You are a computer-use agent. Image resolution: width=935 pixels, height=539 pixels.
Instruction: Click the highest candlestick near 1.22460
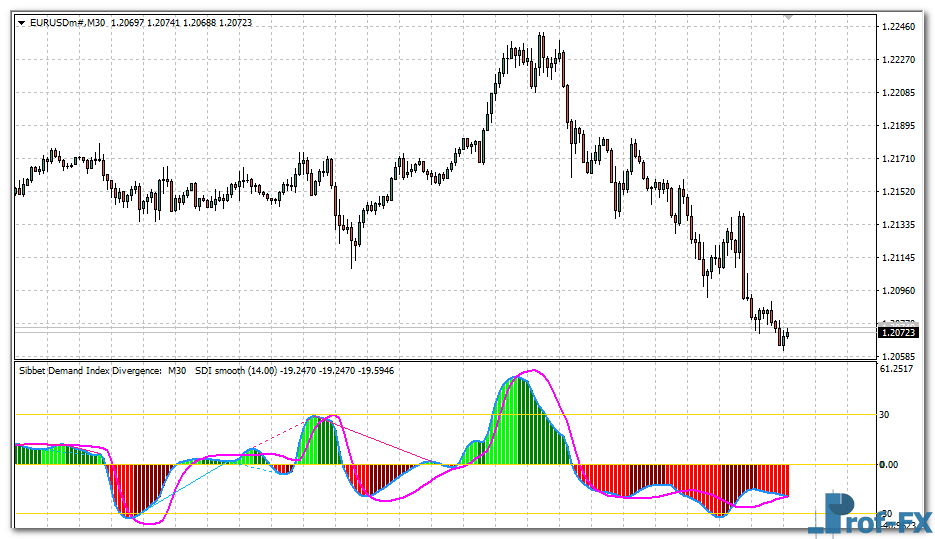click(541, 50)
